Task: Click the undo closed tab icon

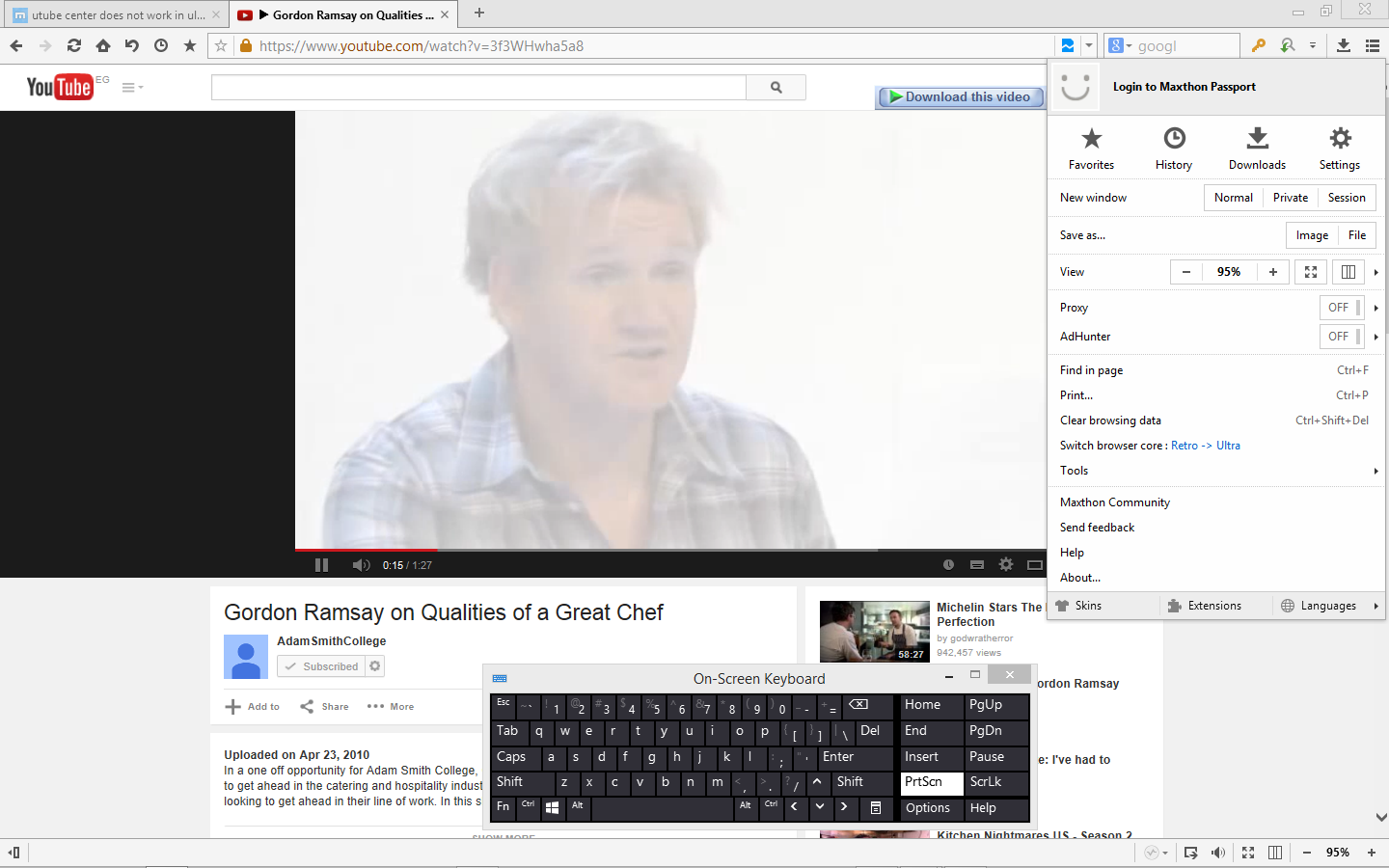Action: point(132,45)
